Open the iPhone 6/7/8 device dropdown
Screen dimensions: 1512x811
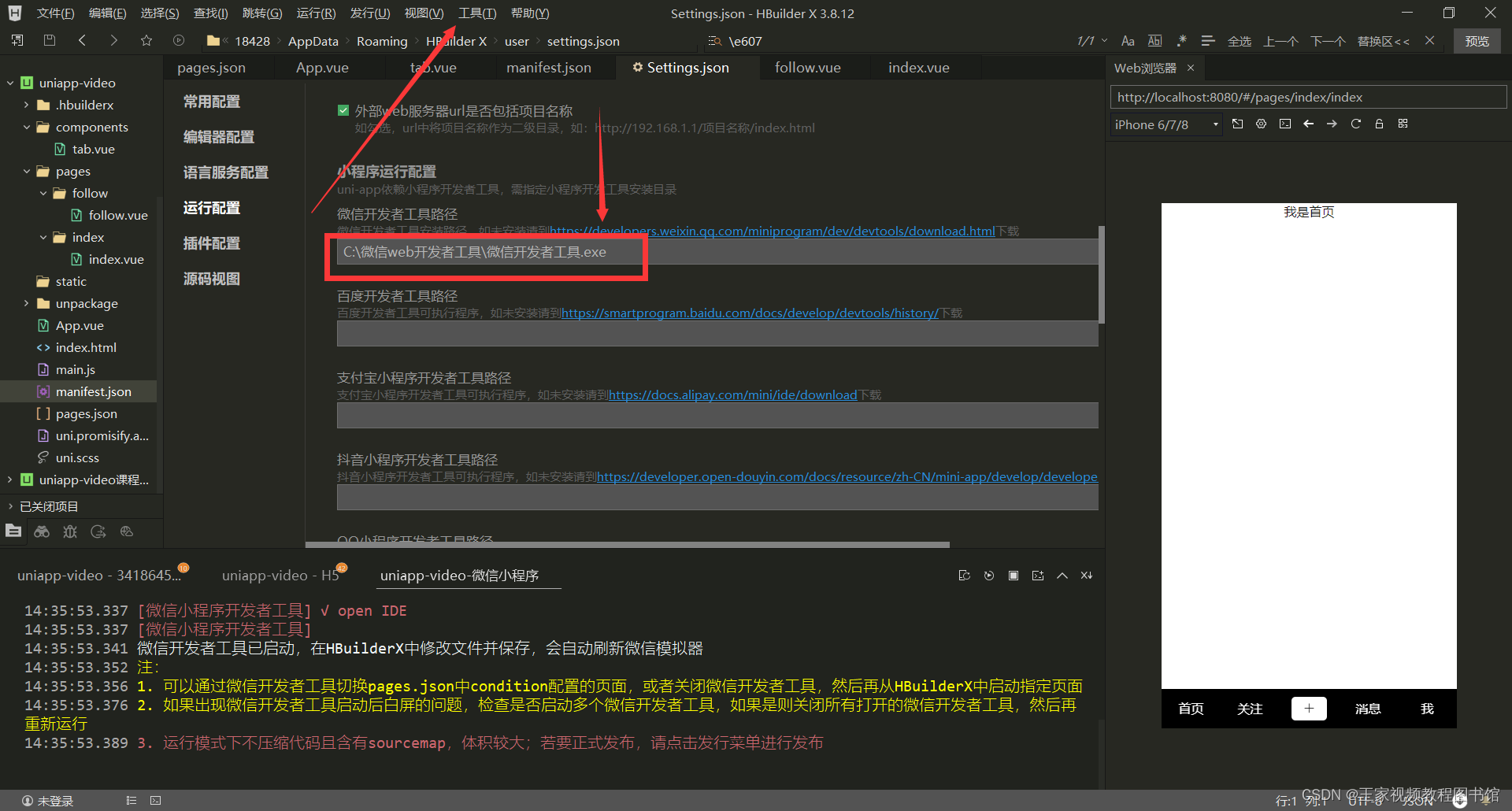(1166, 124)
